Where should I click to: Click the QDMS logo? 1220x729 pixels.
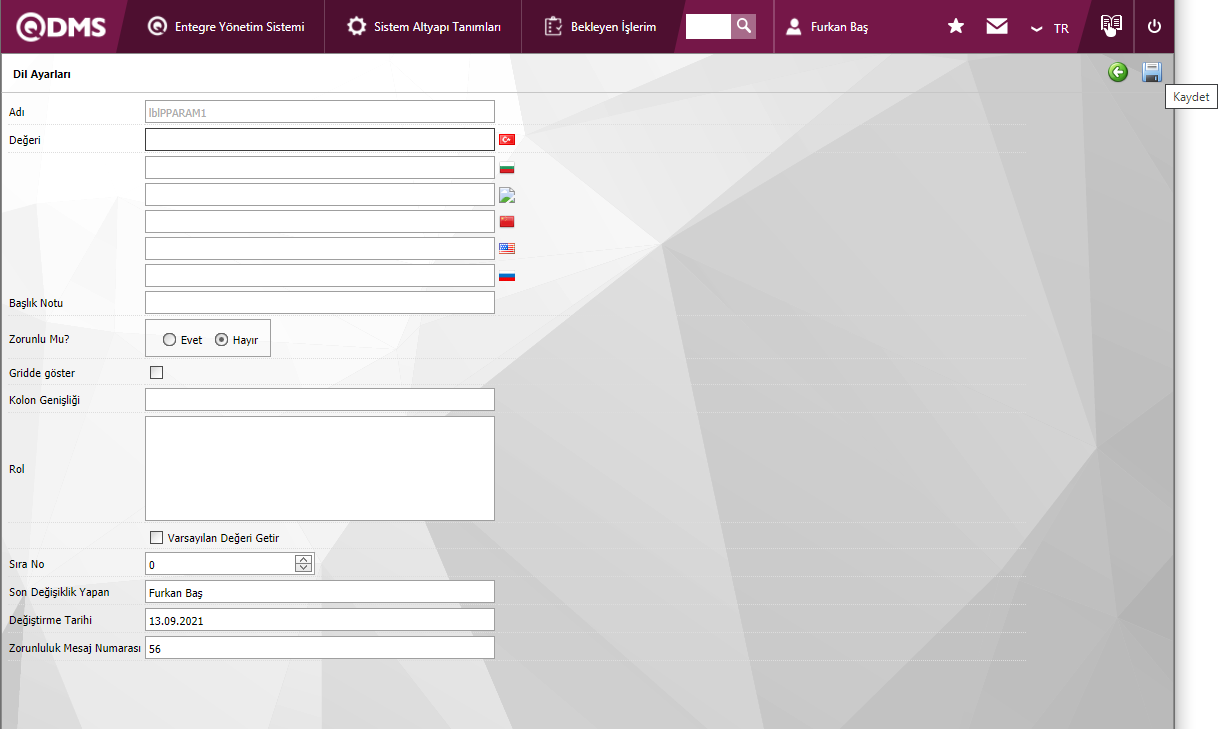click(61, 27)
